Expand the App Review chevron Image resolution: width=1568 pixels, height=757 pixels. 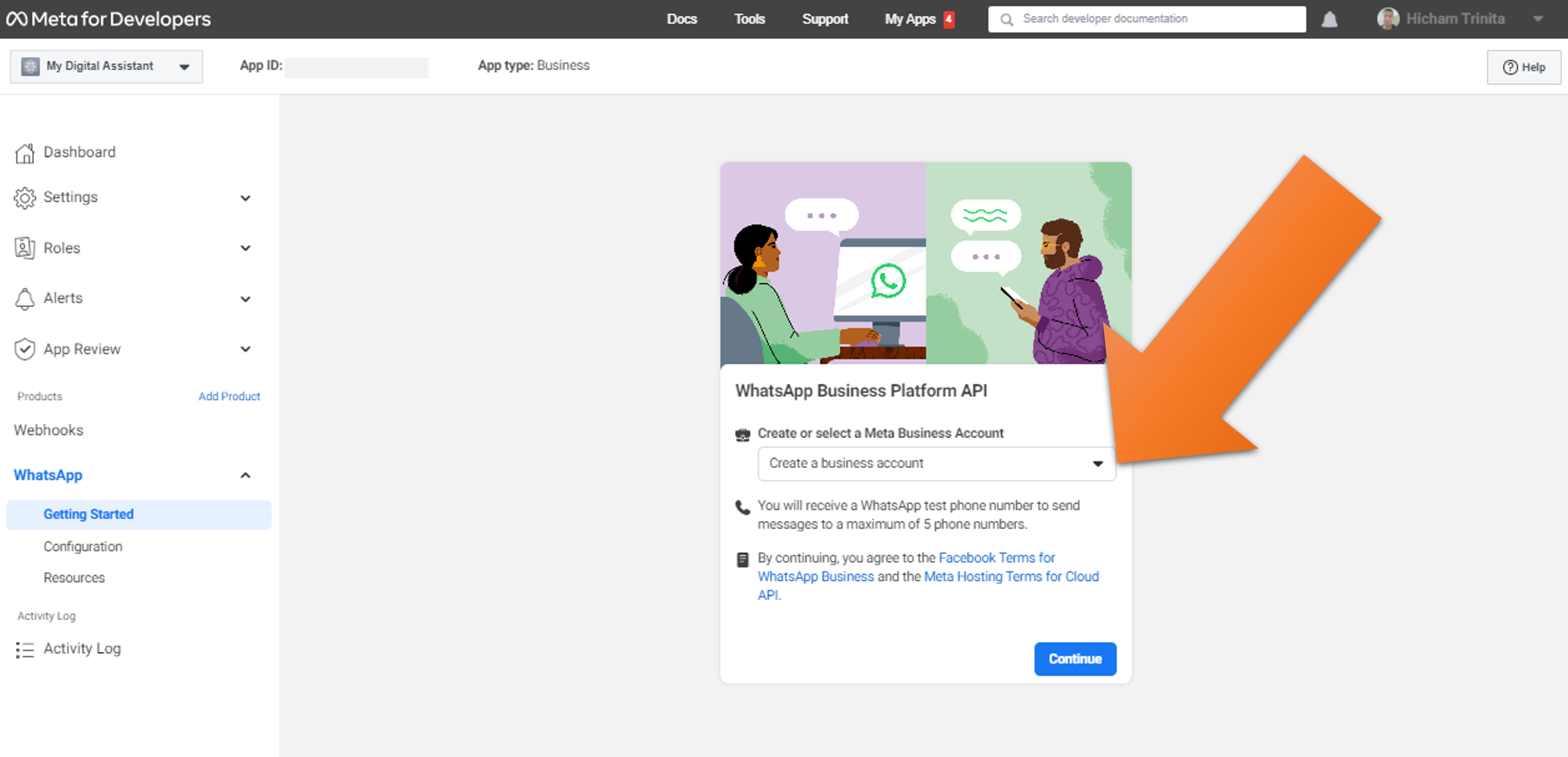coord(245,350)
